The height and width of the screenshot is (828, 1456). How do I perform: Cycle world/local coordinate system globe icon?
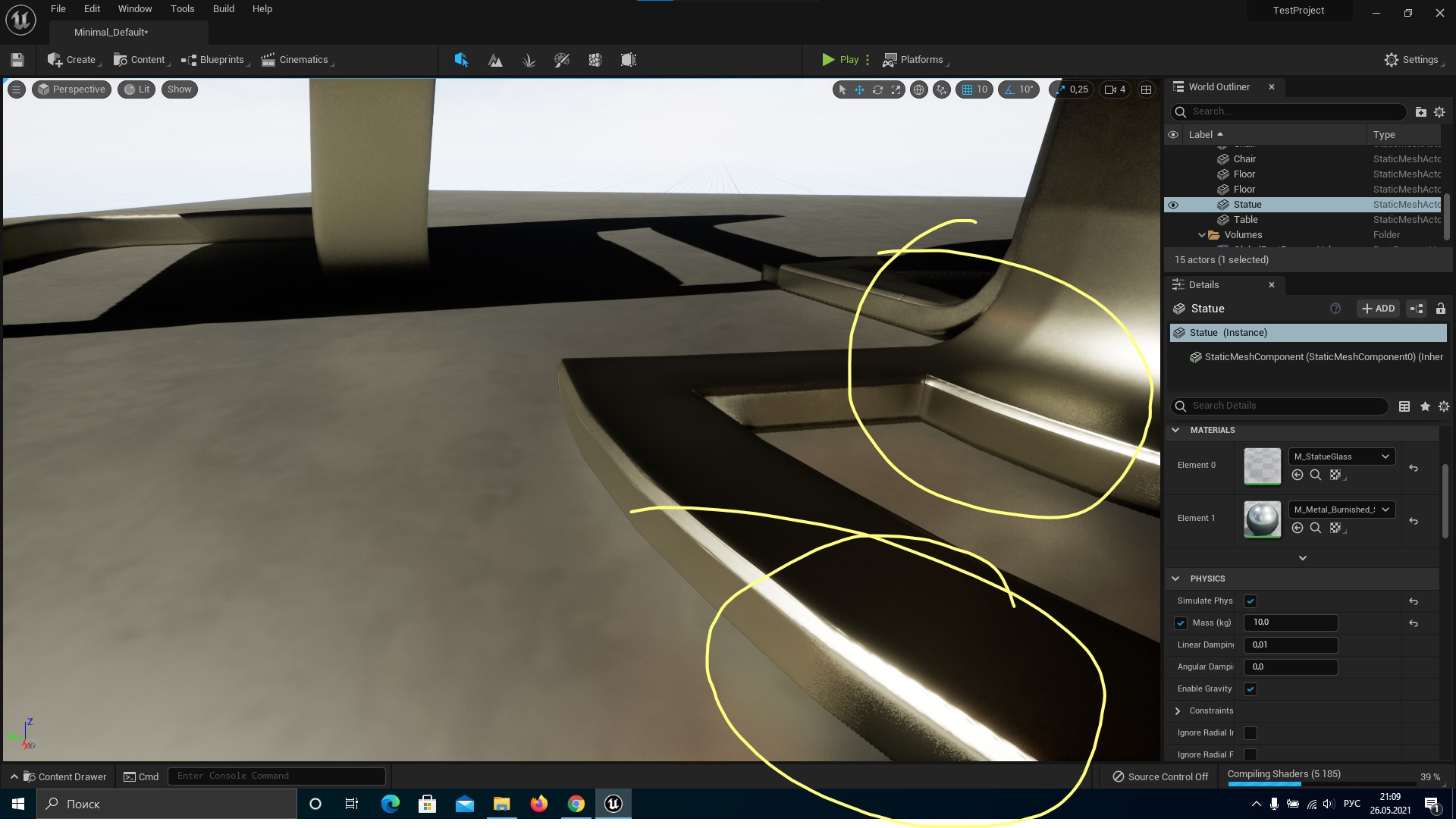pos(918,89)
